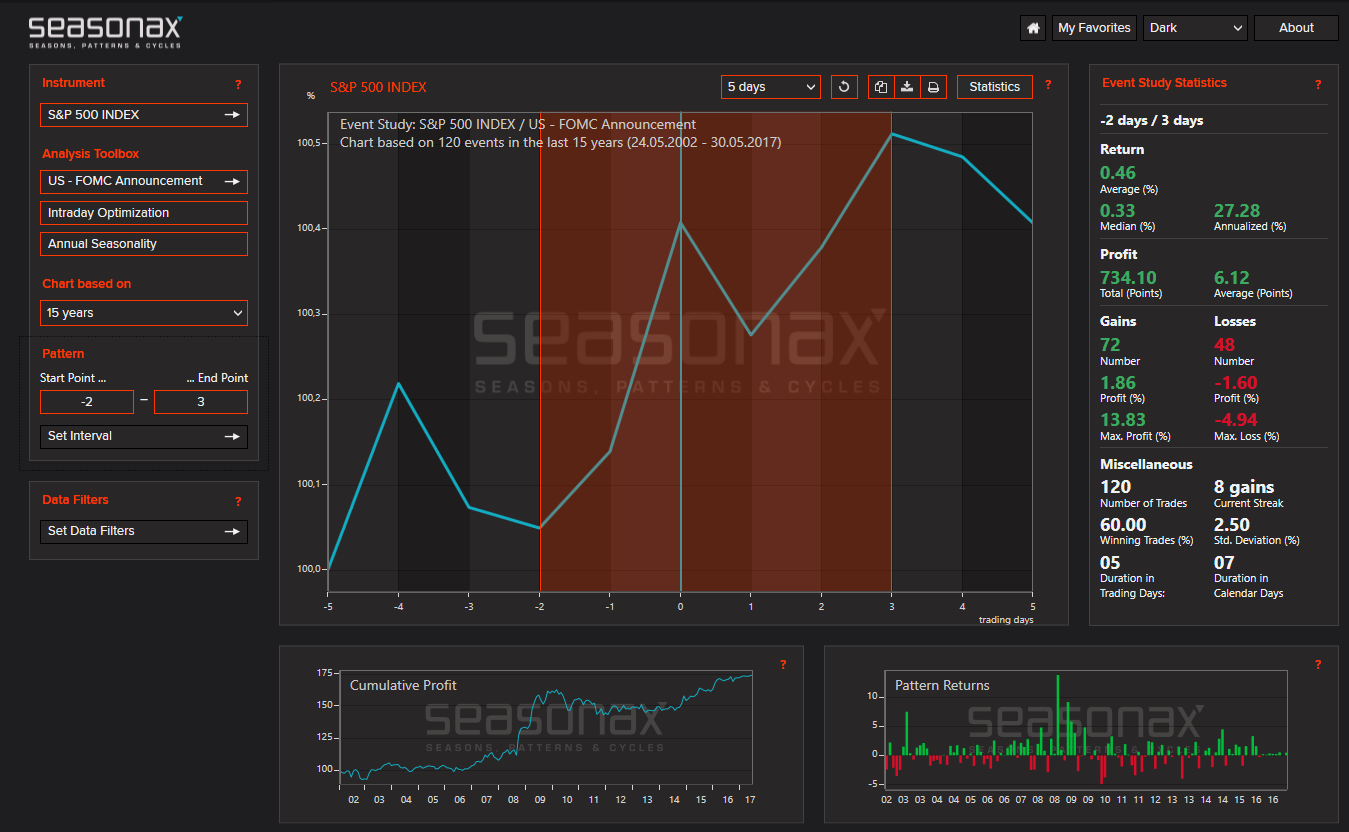Click the average return value 0.46
This screenshot has width=1349, height=832.
[1118, 173]
